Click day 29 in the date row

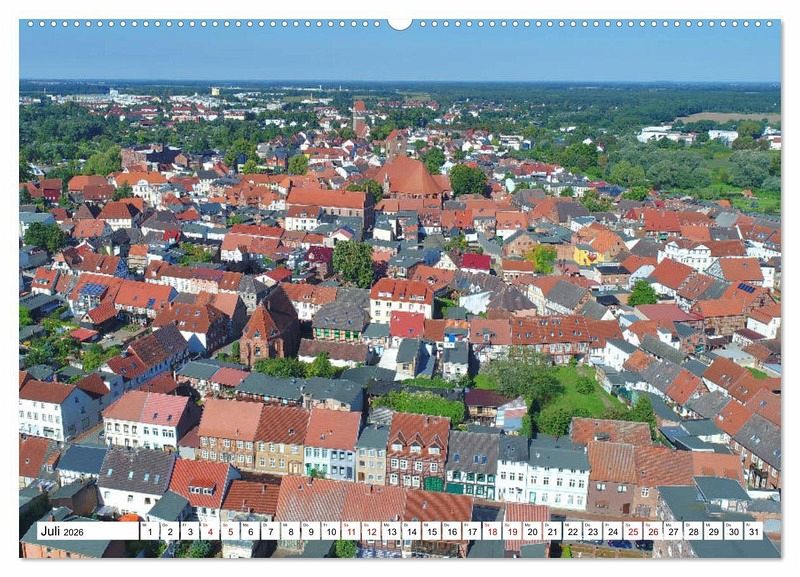coord(712,531)
